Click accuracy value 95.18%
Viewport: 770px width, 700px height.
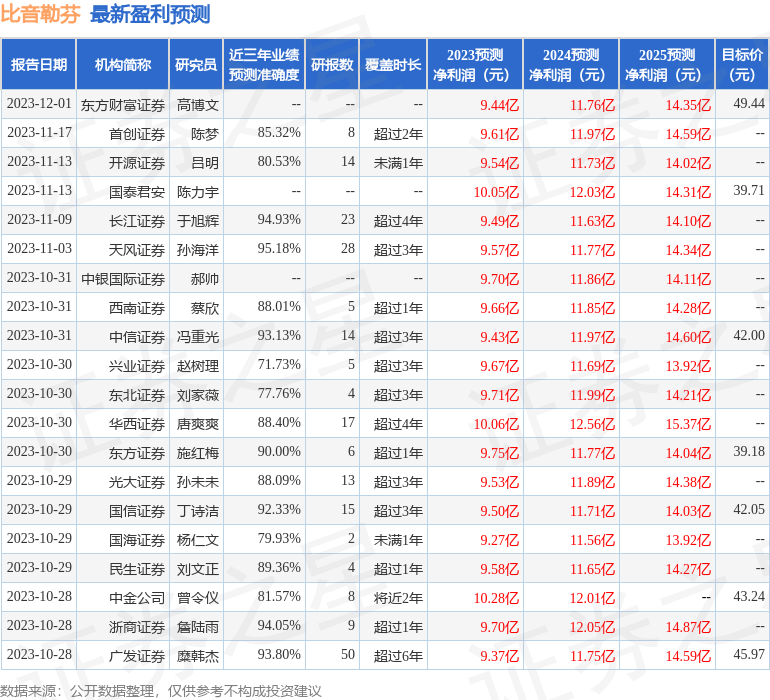[x=279, y=248]
